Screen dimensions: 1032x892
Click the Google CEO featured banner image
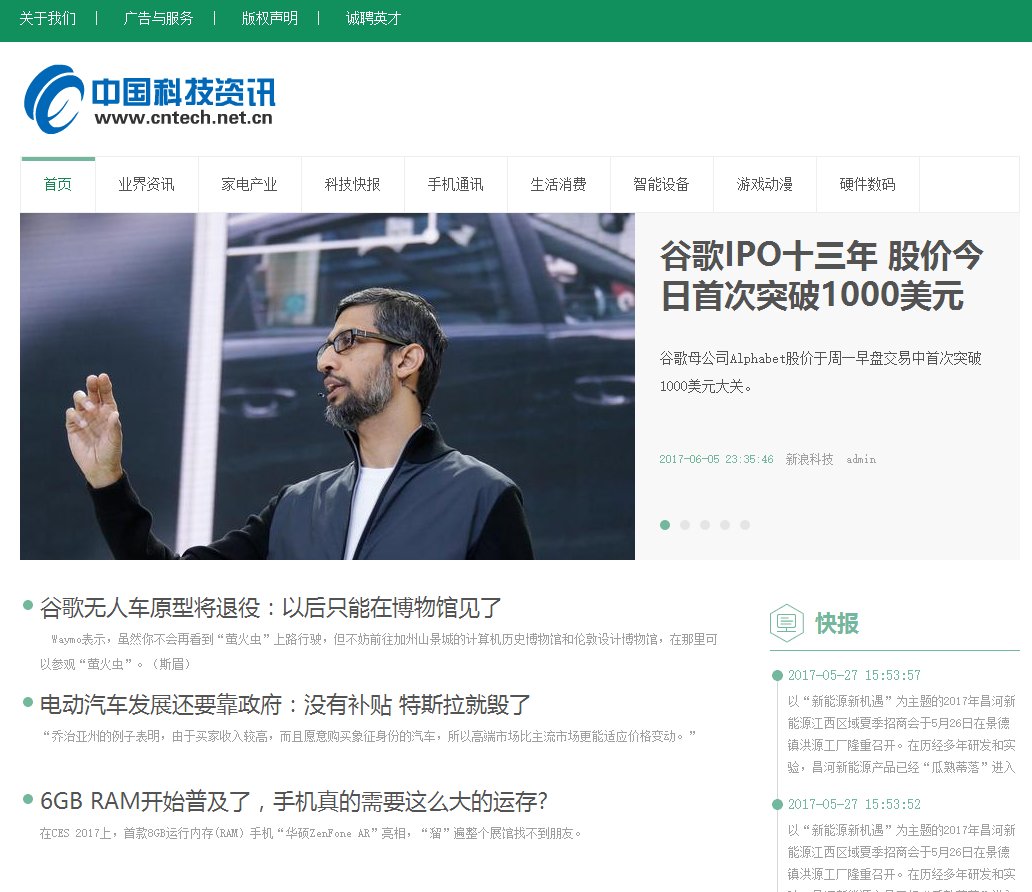point(327,386)
